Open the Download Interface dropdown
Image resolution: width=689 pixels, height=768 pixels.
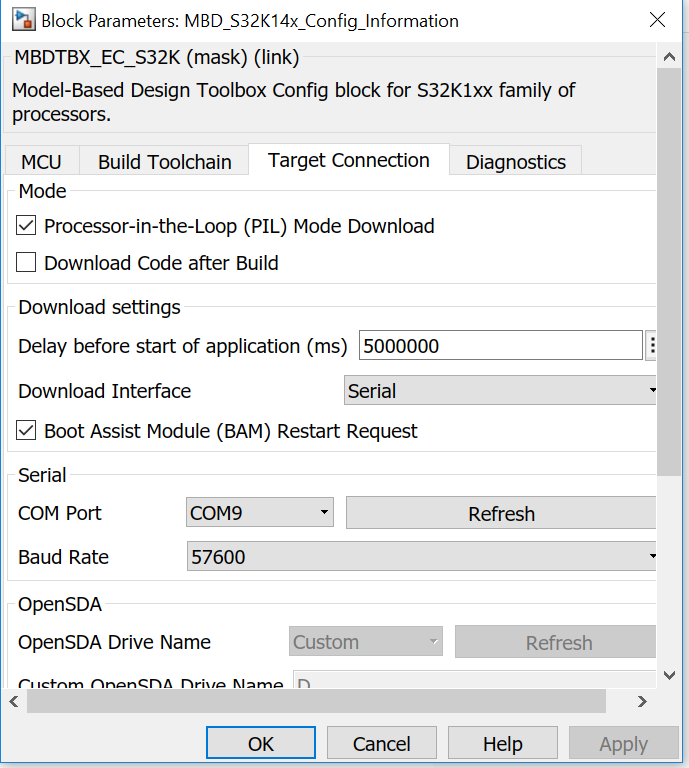point(500,391)
